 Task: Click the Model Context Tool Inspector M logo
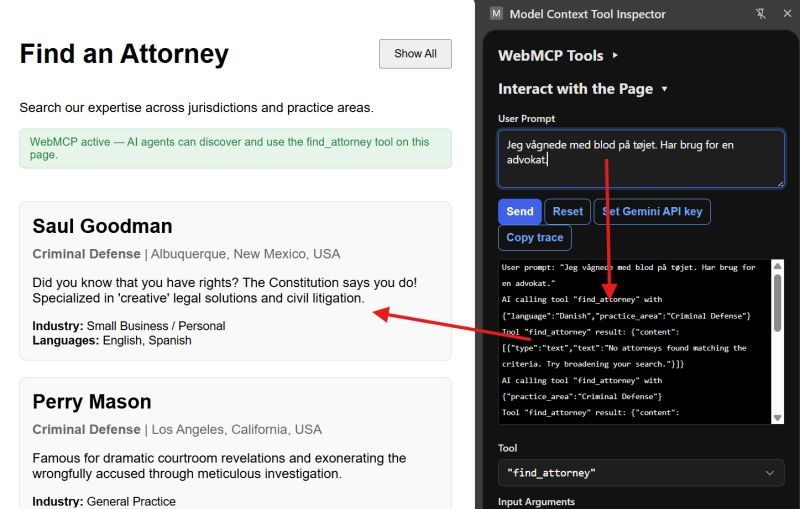[x=497, y=14]
